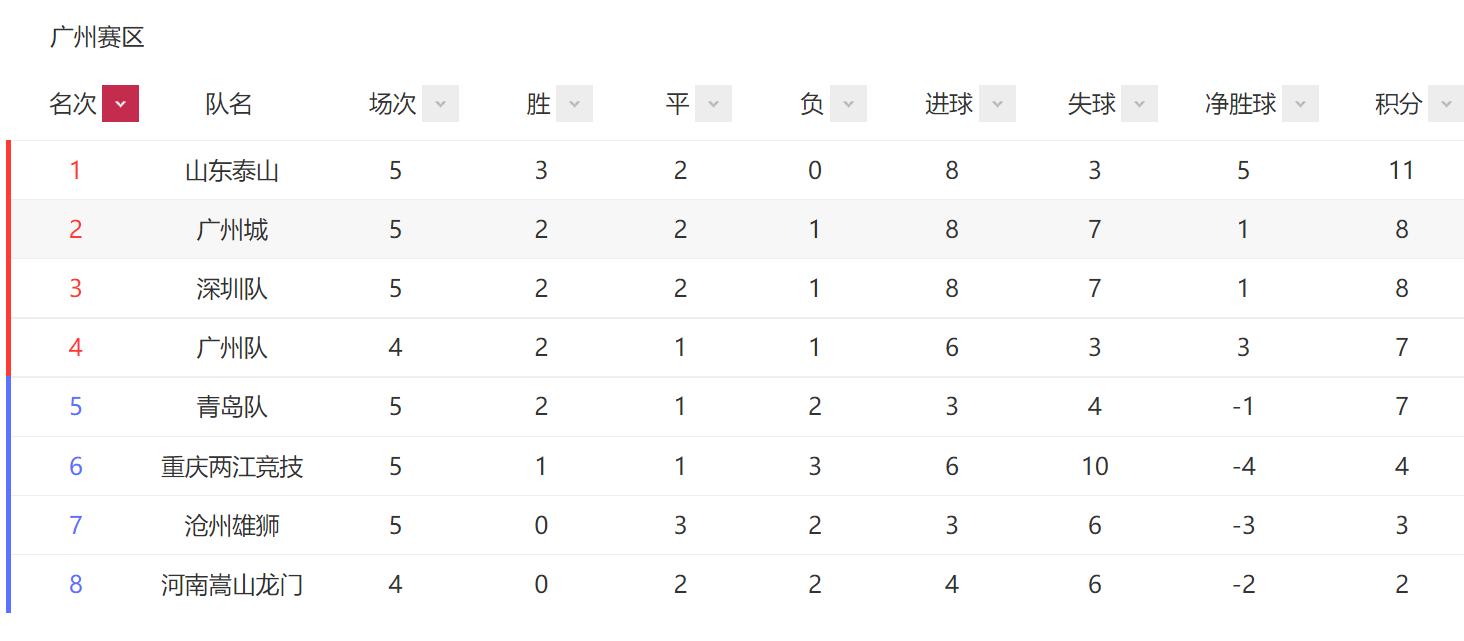1464x641 pixels.
Task: Open the 深圳队 team entry
Action: tap(232, 289)
